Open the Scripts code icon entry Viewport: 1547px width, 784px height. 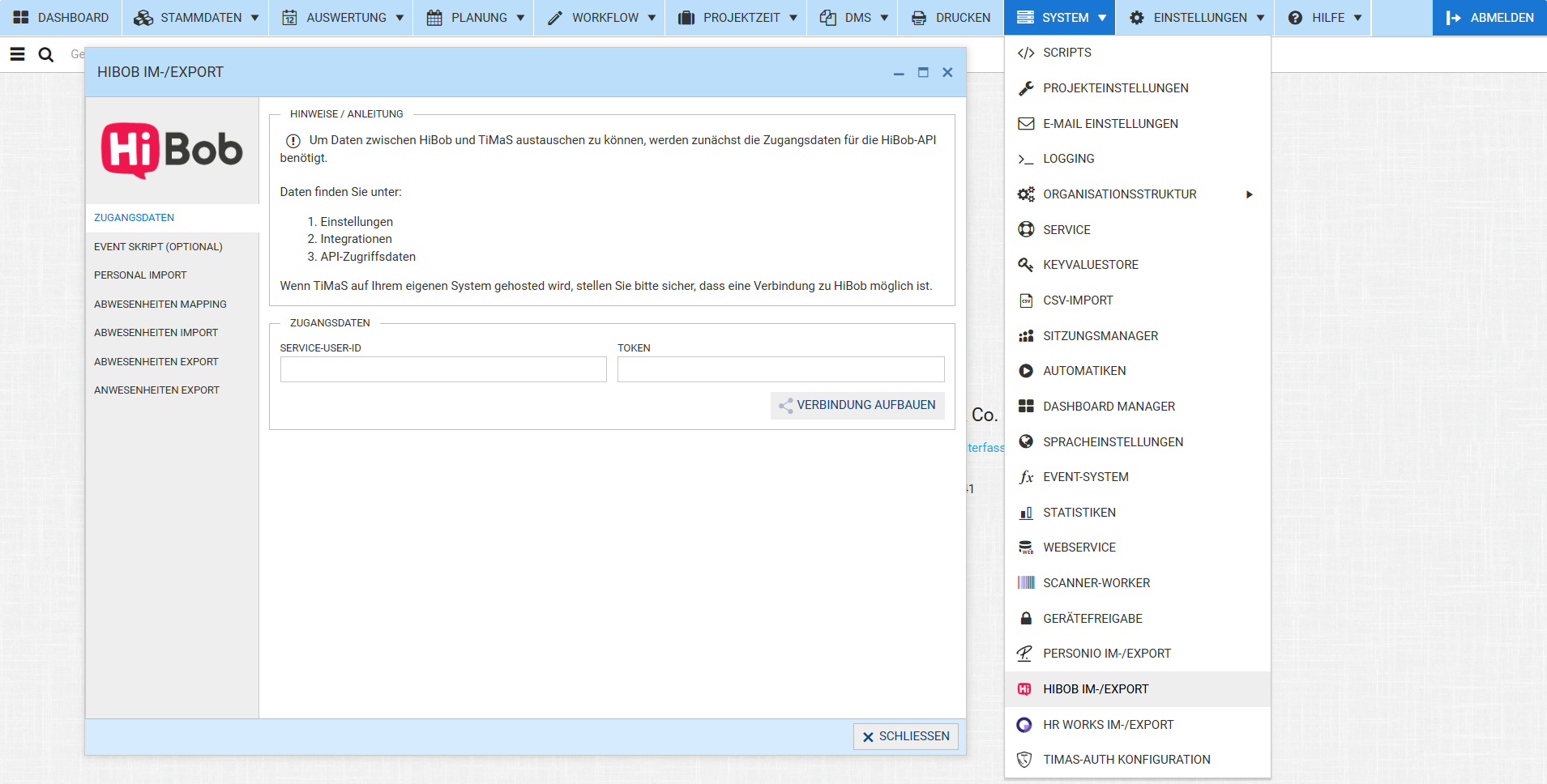coord(1026,53)
